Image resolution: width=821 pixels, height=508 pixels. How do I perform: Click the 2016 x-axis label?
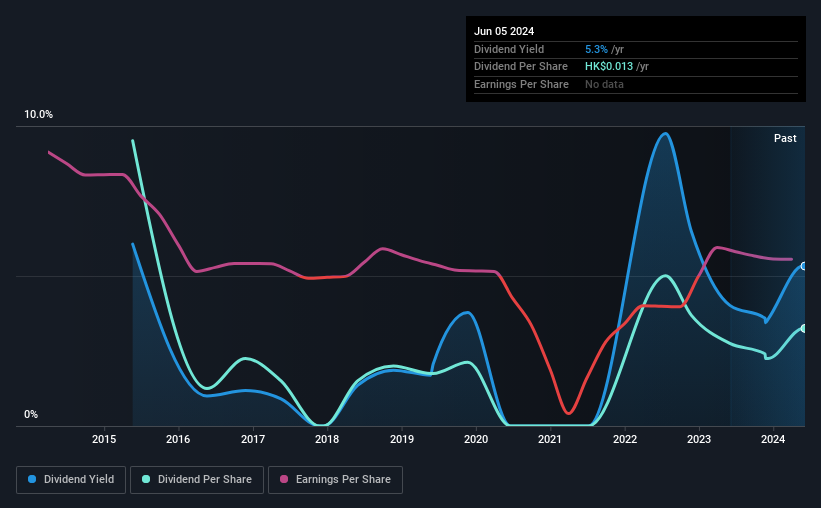178,439
